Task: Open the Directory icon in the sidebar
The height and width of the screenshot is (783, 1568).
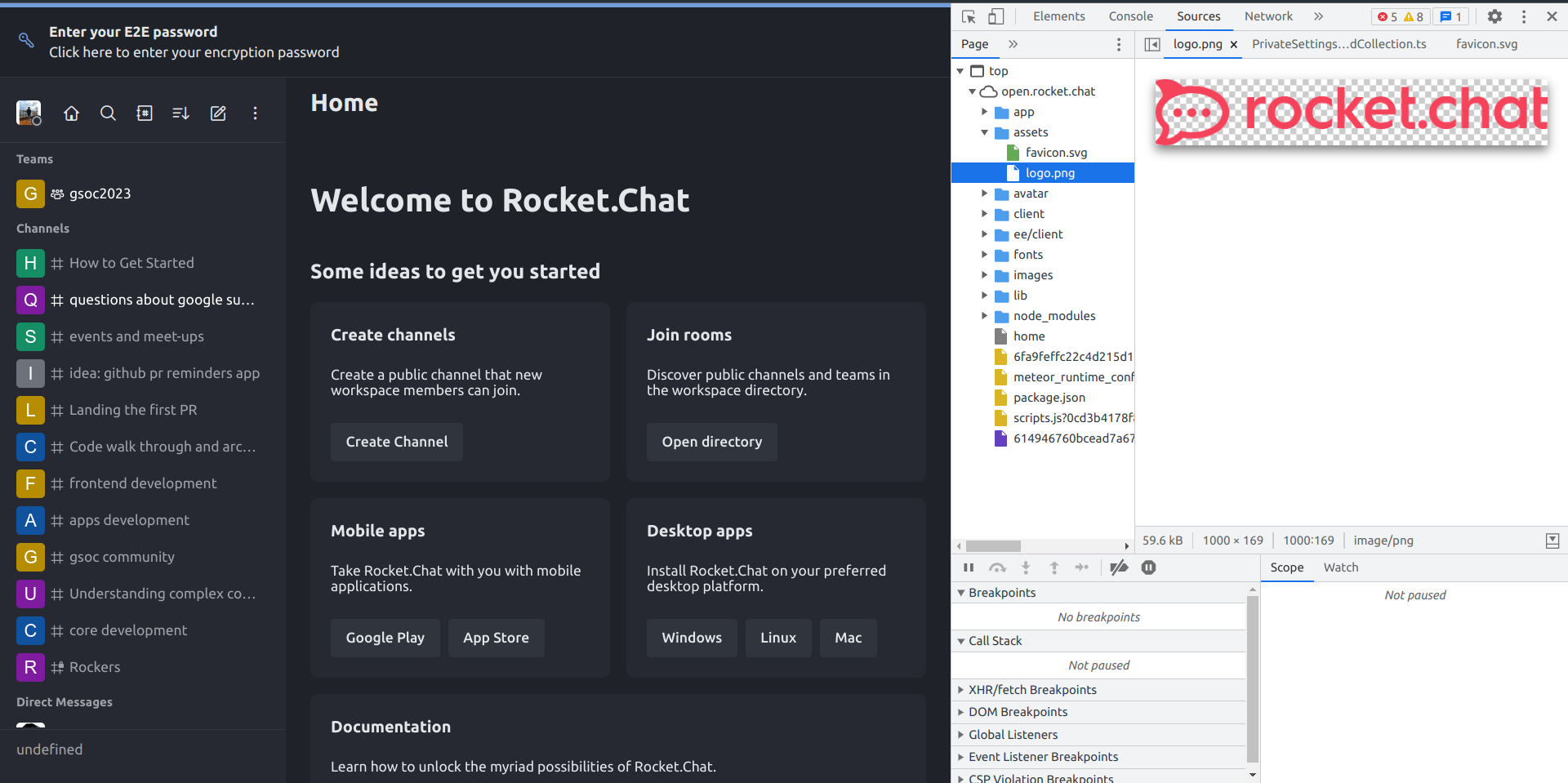Action: 145,113
